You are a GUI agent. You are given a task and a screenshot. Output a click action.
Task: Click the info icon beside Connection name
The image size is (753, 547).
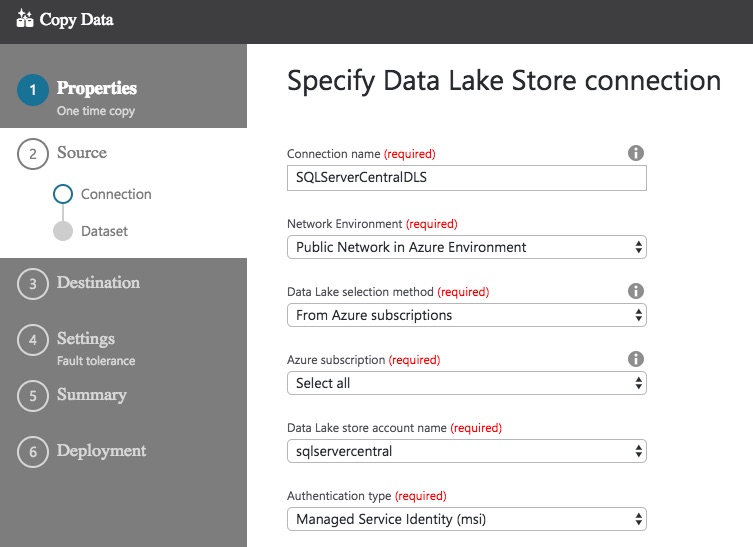tap(635, 153)
